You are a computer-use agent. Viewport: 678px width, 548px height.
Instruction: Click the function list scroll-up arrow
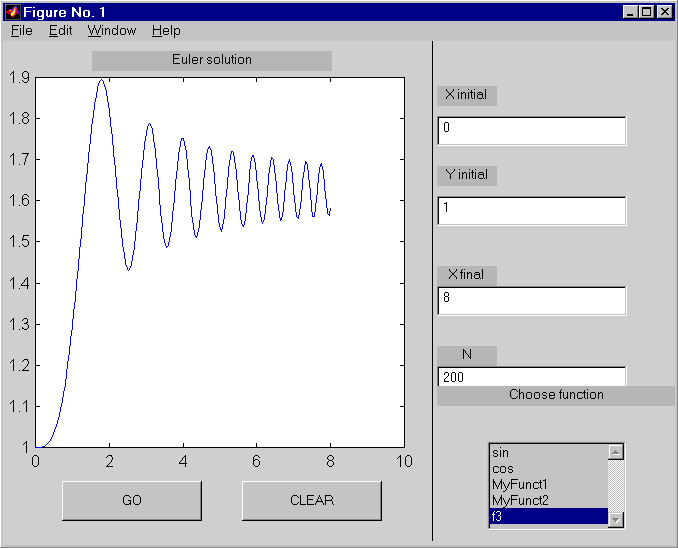[616, 452]
